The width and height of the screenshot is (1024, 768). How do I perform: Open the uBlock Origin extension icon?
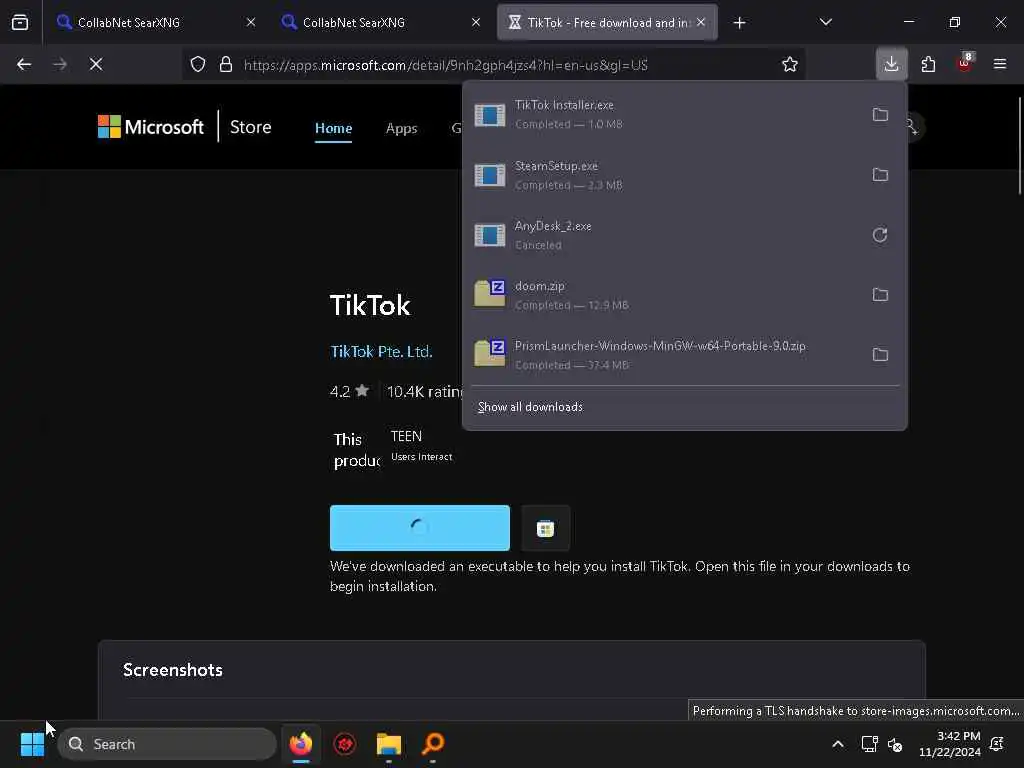964,64
